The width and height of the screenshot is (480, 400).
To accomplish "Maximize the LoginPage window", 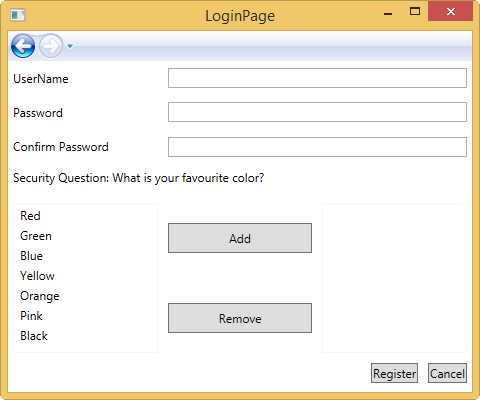I will click(x=415, y=12).
